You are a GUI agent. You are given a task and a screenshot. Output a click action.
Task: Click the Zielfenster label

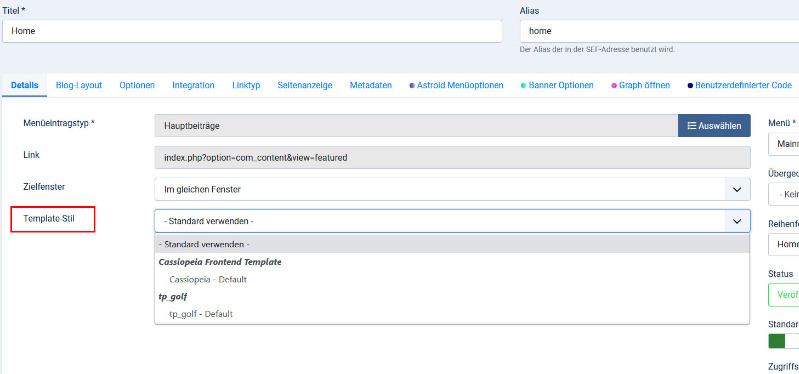(x=44, y=186)
